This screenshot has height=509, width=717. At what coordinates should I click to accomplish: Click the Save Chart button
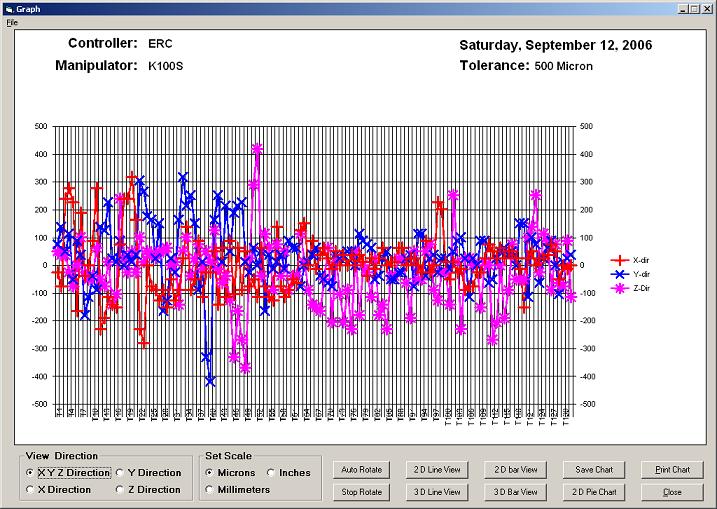[x=594, y=470]
